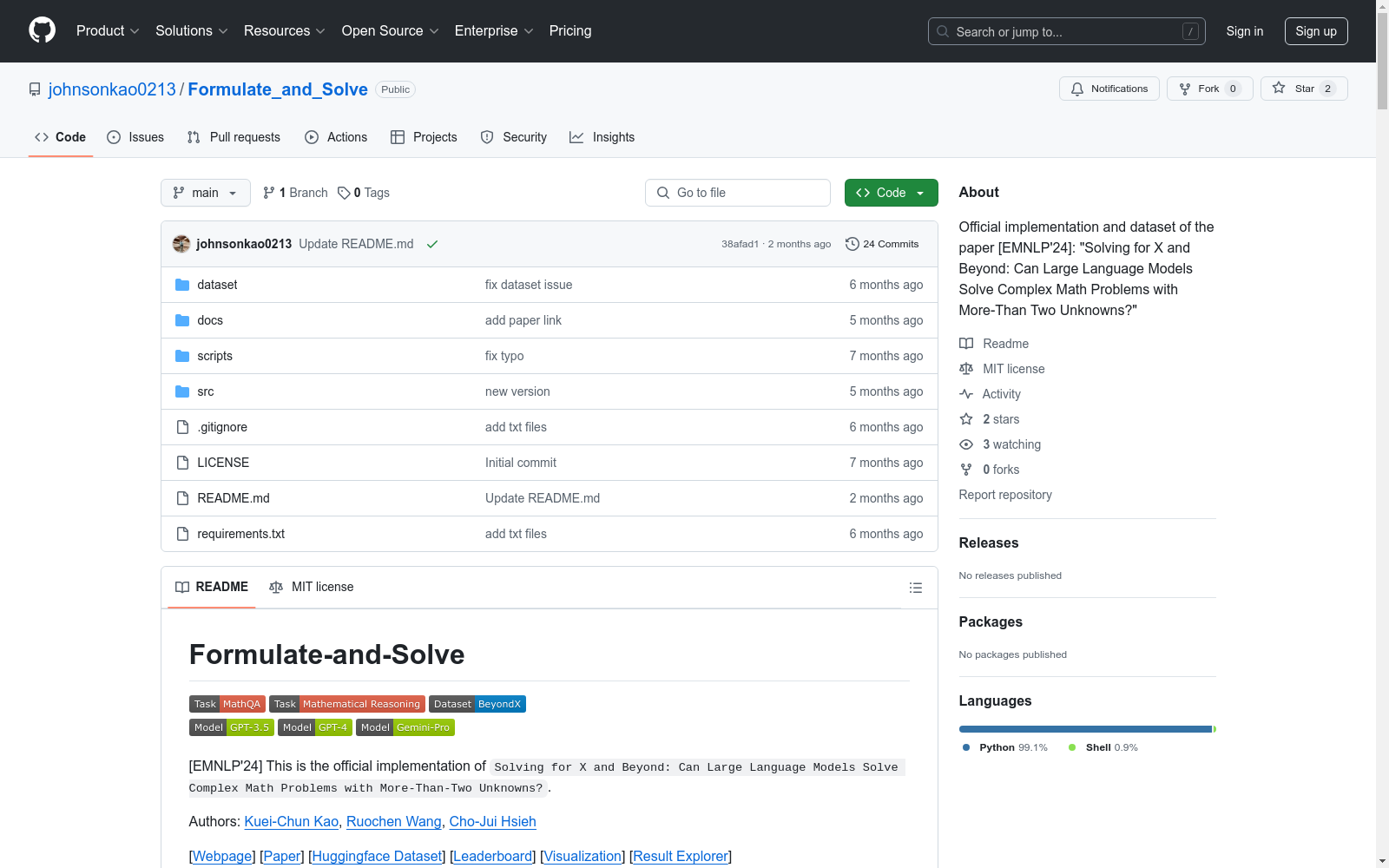Click the Sign up button
Image resolution: width=1389 pixels, height=868 pixels.
click(x=1316, y=31)
